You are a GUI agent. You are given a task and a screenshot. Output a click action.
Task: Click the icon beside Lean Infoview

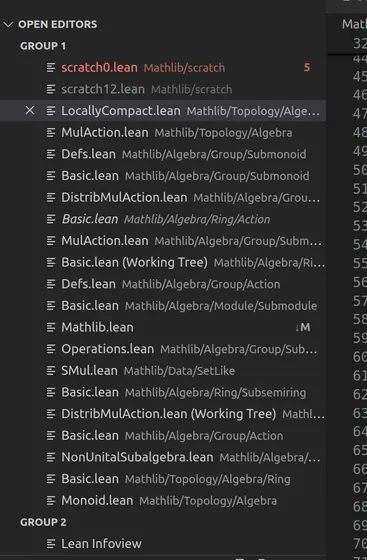[51, 544]
